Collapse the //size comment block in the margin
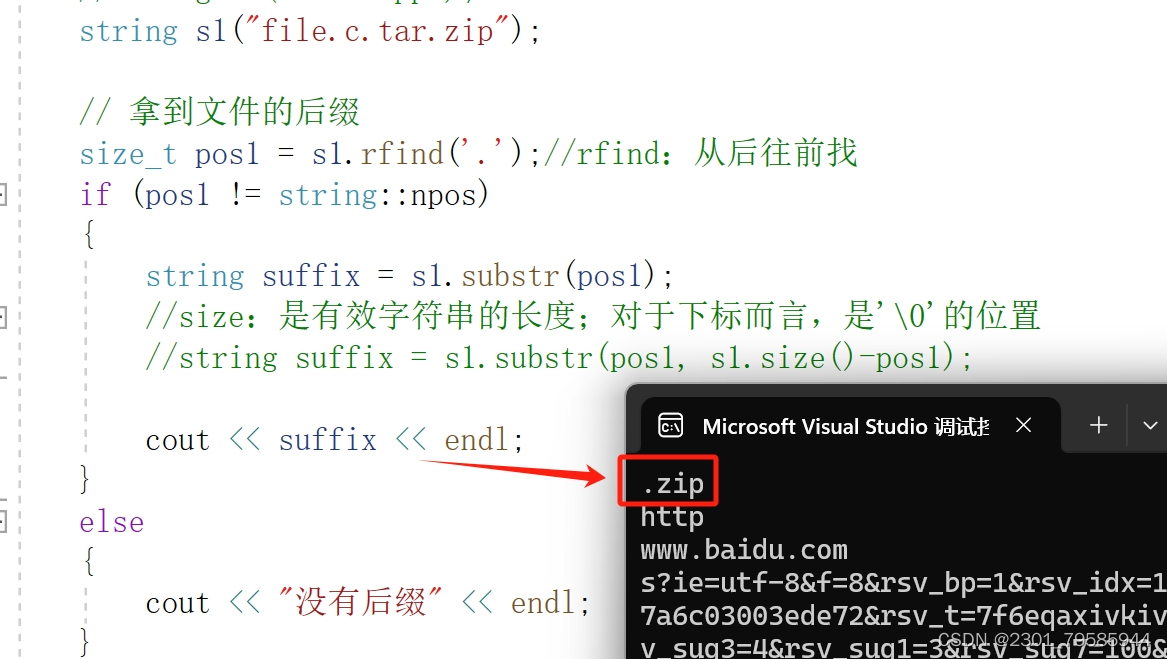Viewport: 1167px width, 659px height. (x=2, y=318)
